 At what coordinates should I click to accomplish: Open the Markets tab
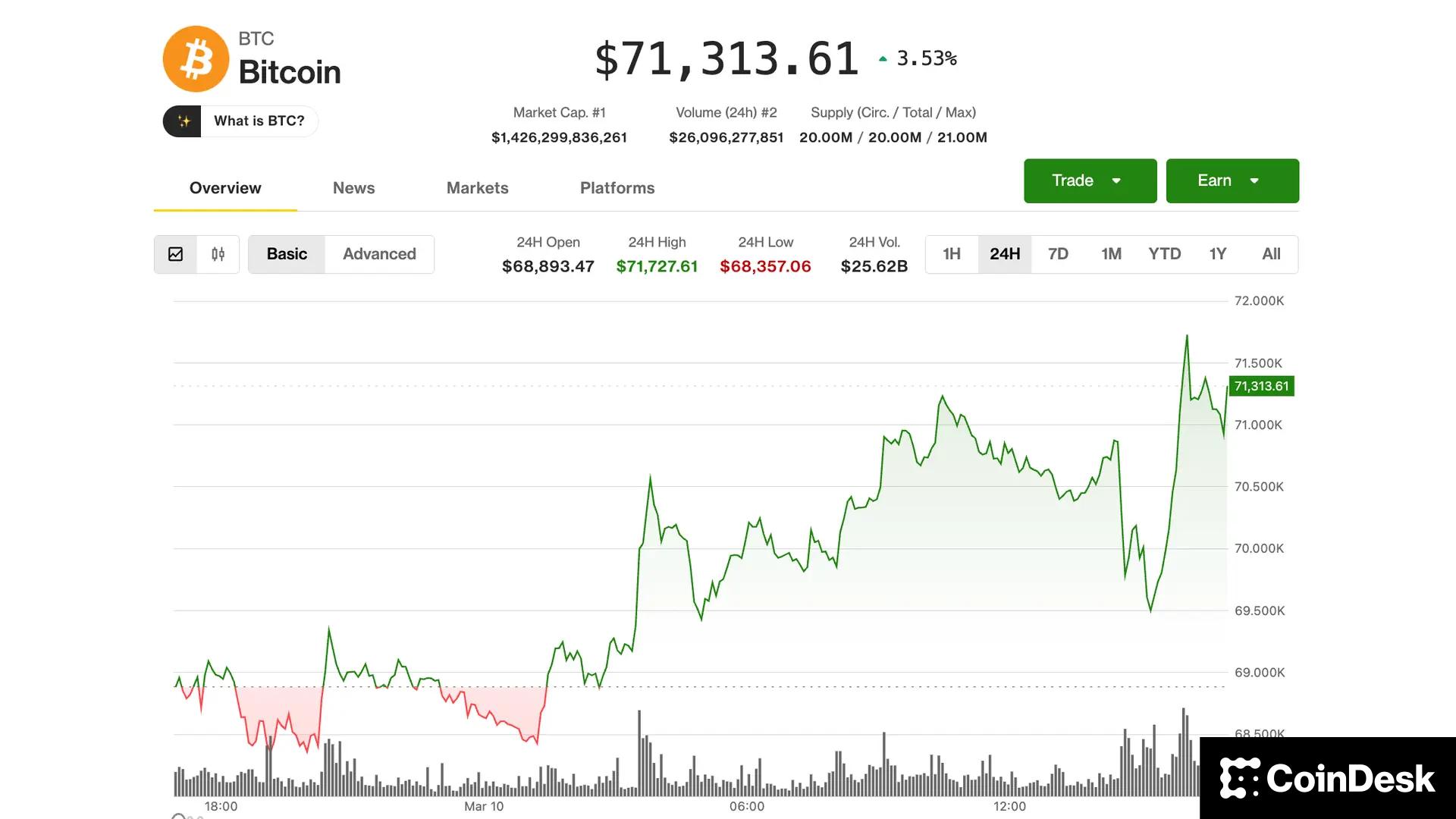pyautogui.click(x=477, y=187)
